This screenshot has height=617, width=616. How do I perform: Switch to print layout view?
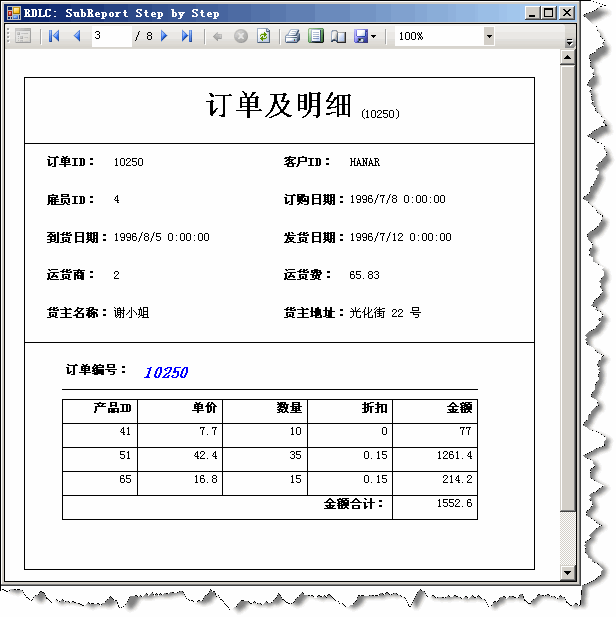[316, 36]
